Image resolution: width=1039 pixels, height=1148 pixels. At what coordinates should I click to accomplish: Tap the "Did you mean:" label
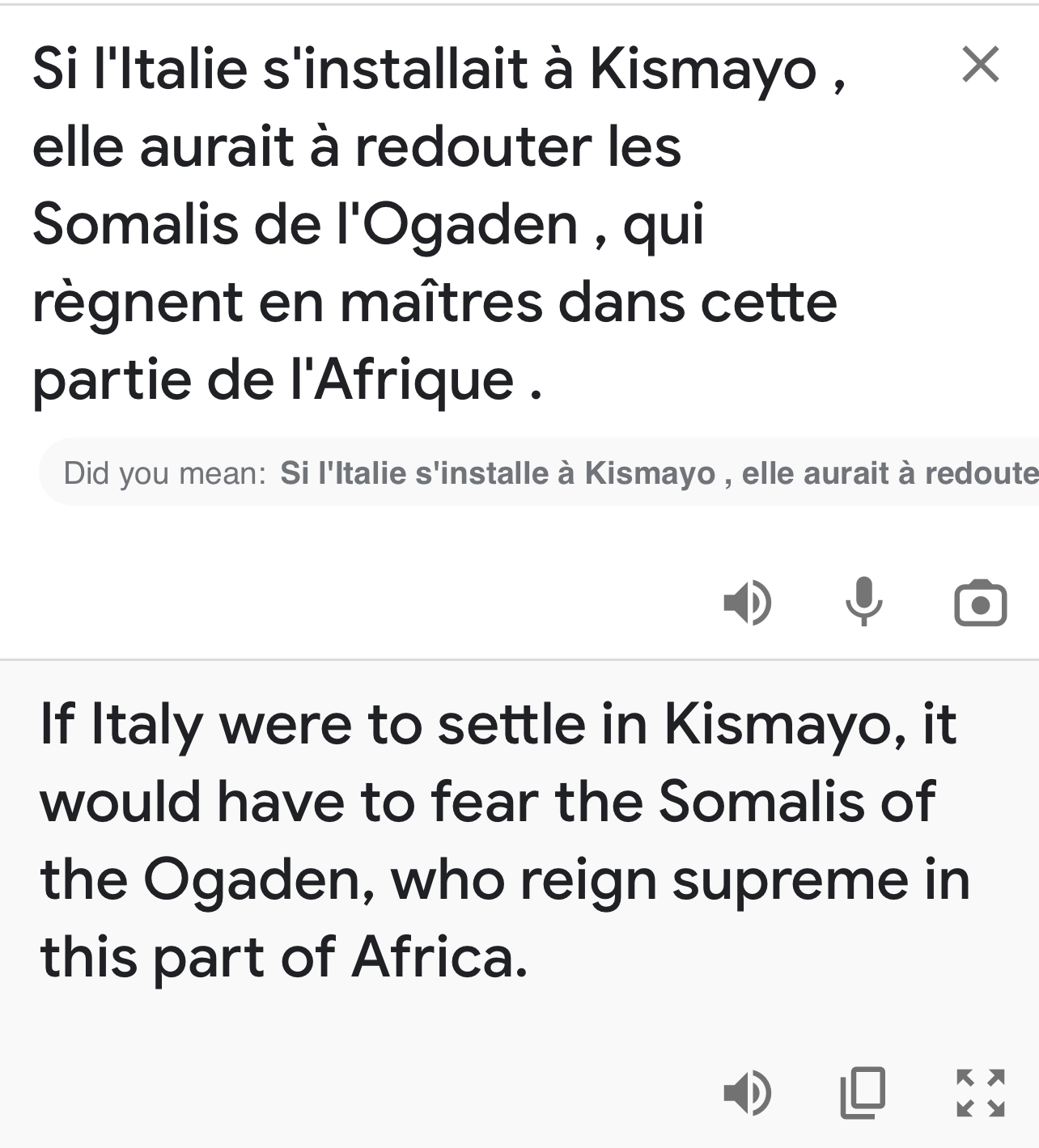165,473
